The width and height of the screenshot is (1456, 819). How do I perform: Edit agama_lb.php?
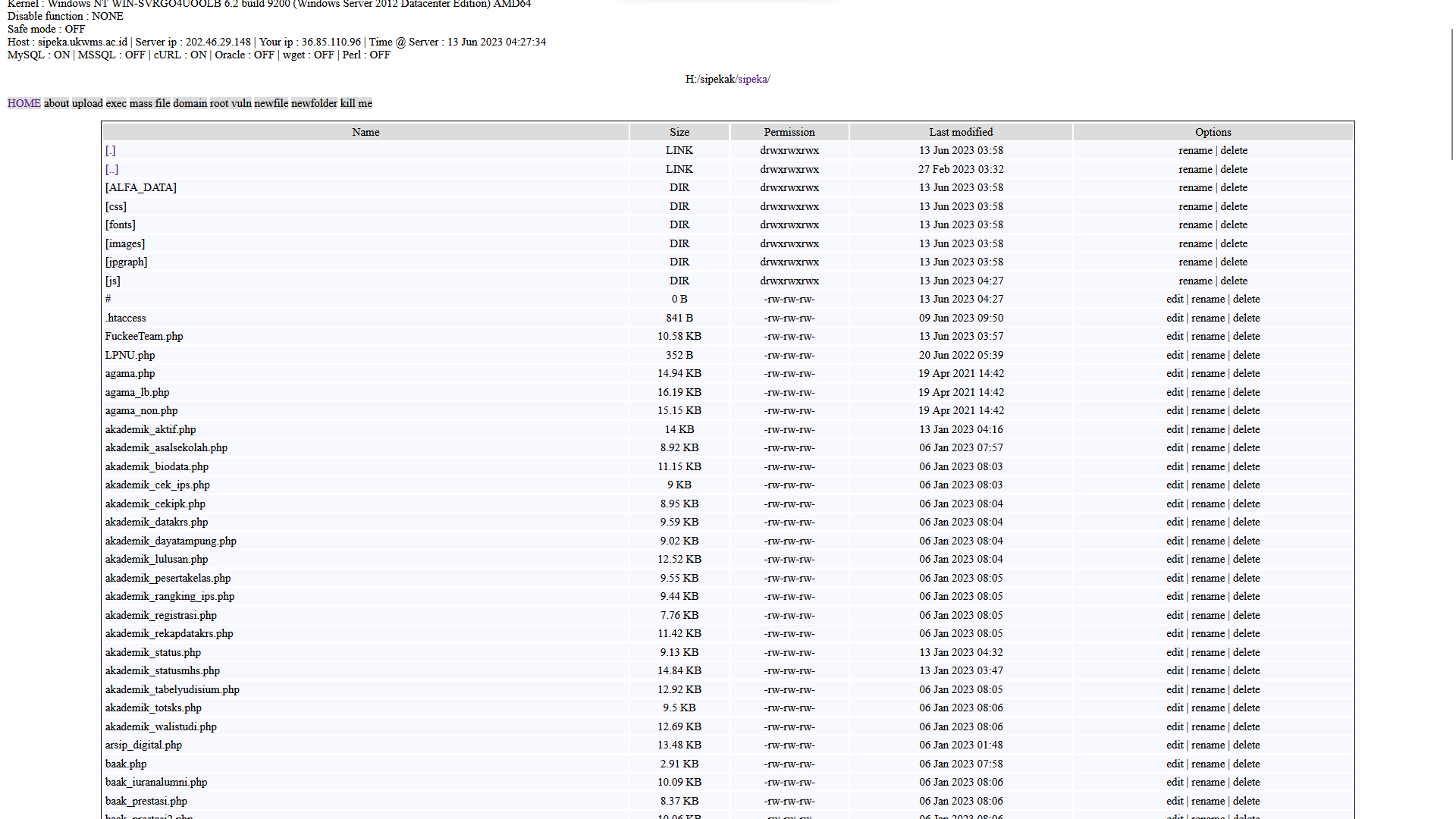(1175, 392)
